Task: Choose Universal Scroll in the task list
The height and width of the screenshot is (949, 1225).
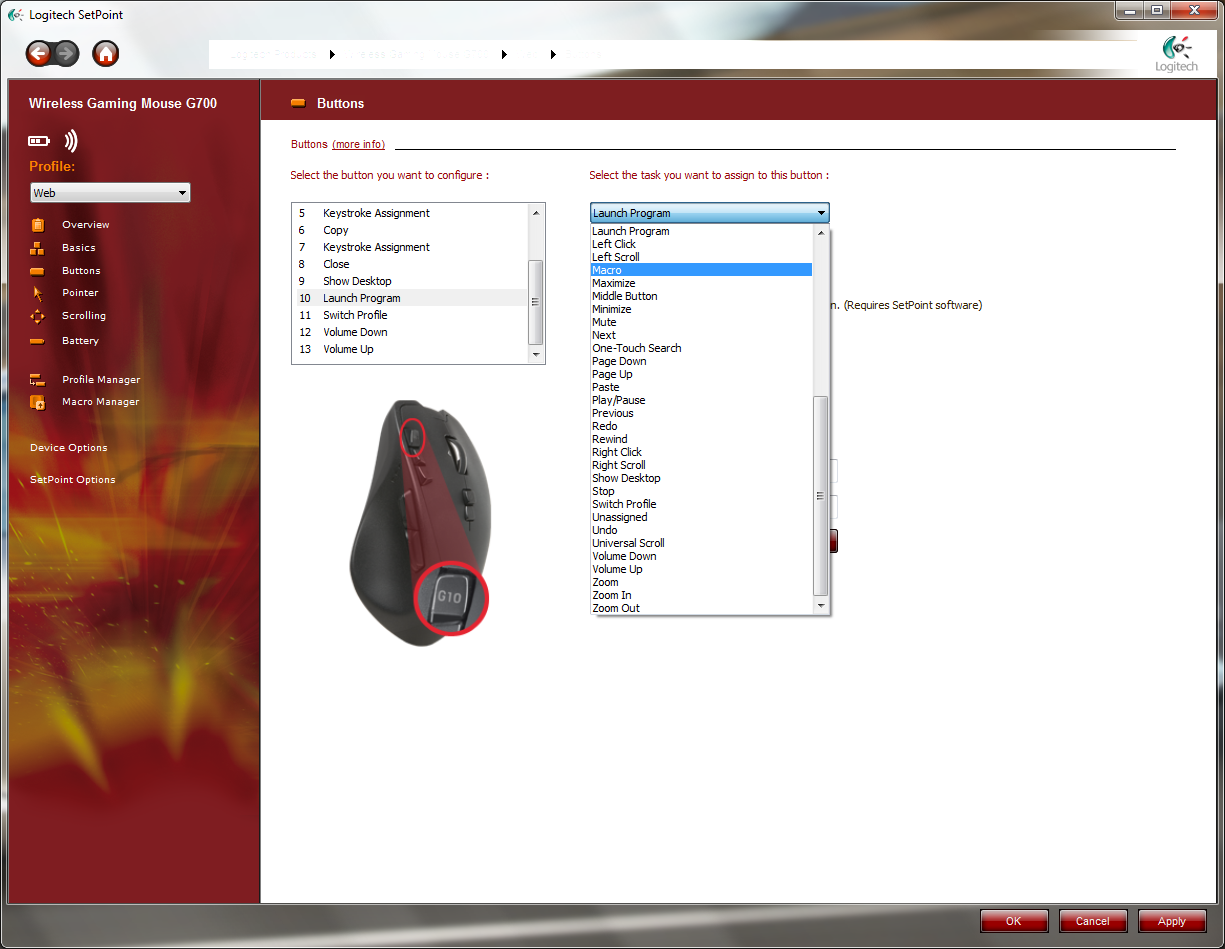Action: (x=701, y=543)
